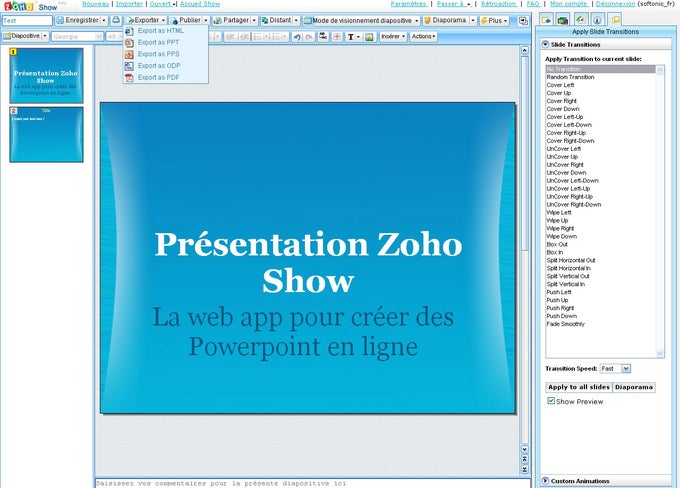Open the Plus menu

point(494,20)
